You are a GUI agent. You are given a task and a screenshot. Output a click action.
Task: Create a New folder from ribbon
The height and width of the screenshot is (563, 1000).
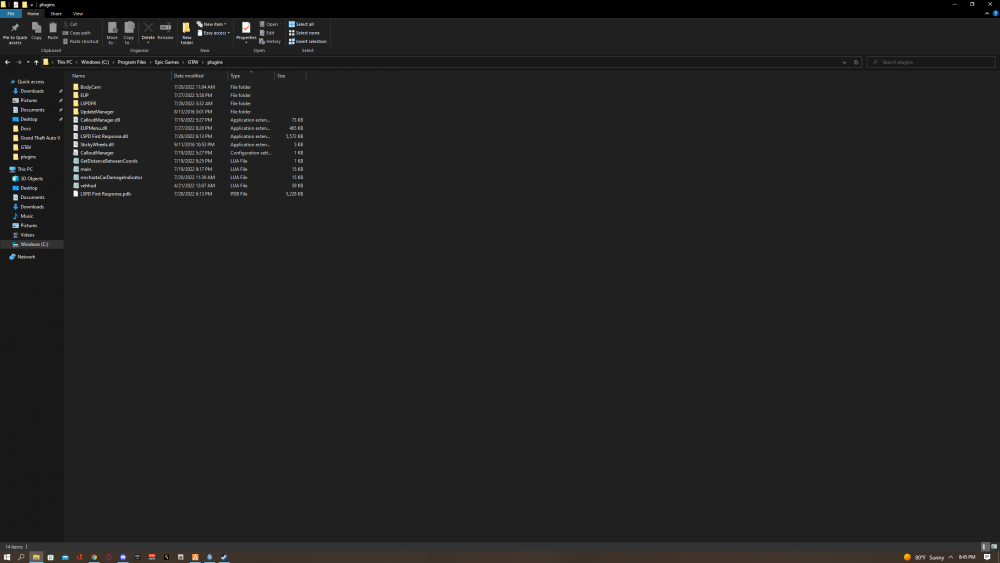click(186, 33)
